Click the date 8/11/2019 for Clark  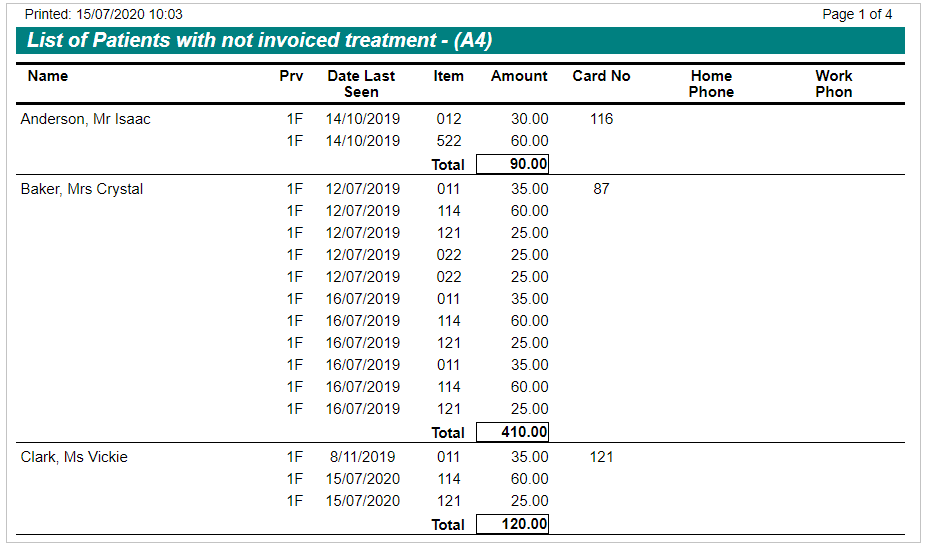362,457
